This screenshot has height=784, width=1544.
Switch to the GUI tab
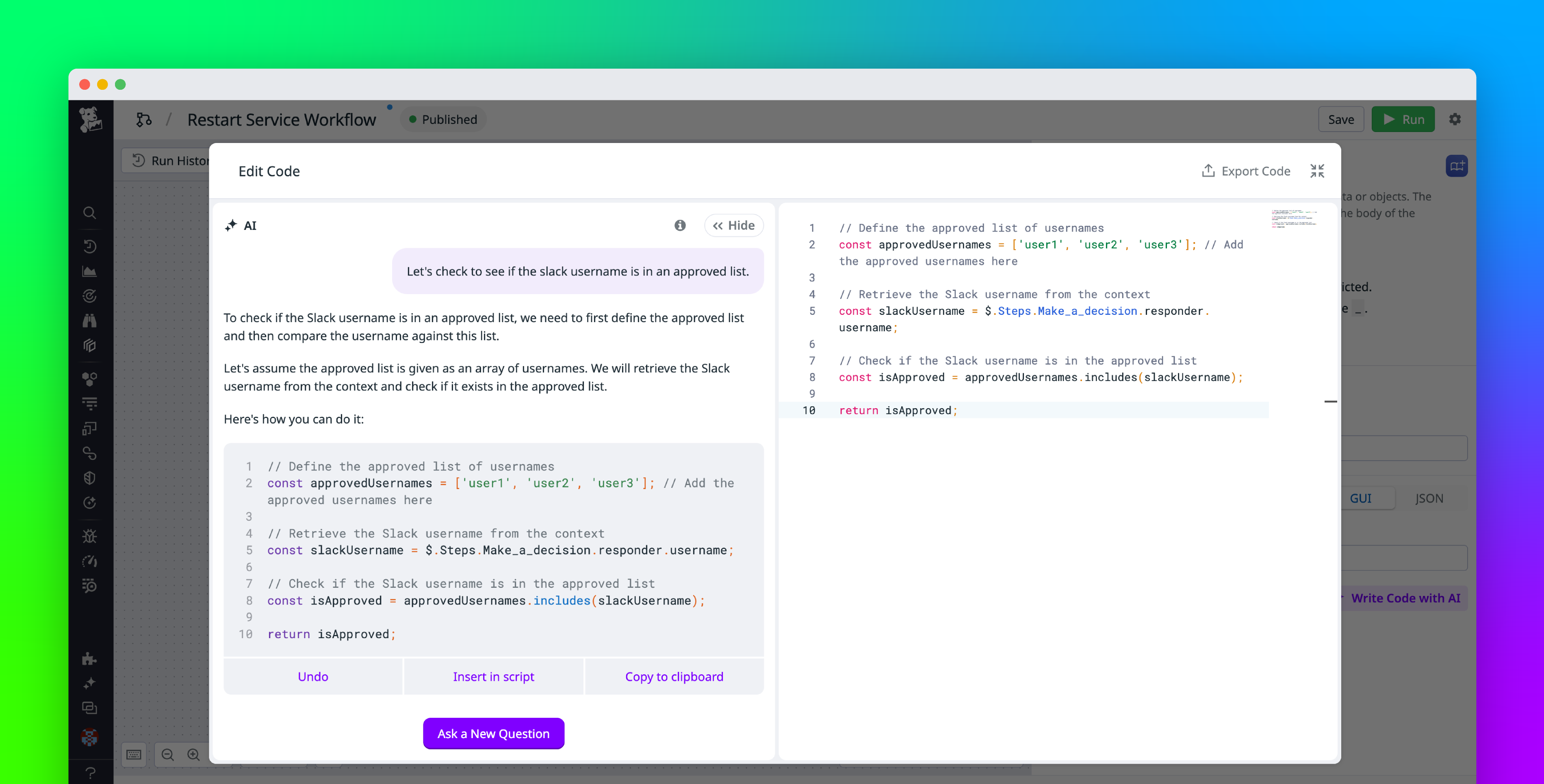click(x=1361, y=498)
